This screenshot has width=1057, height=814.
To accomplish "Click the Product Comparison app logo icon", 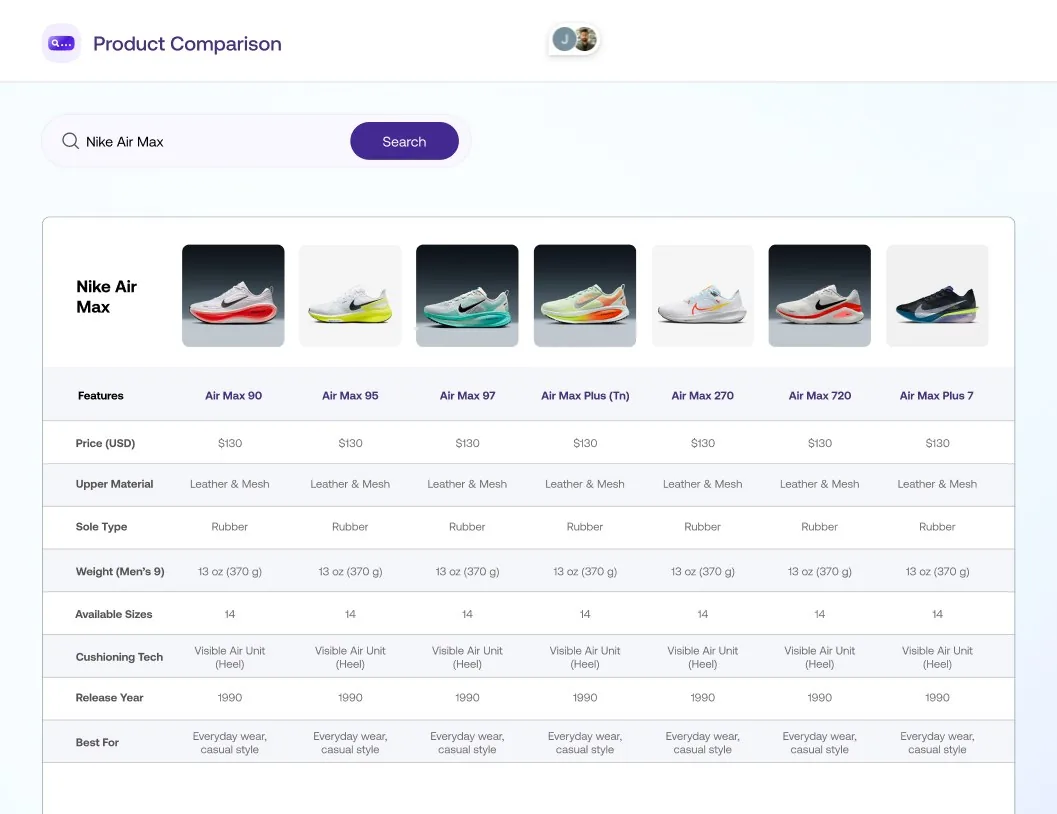I will coord(61,43).
